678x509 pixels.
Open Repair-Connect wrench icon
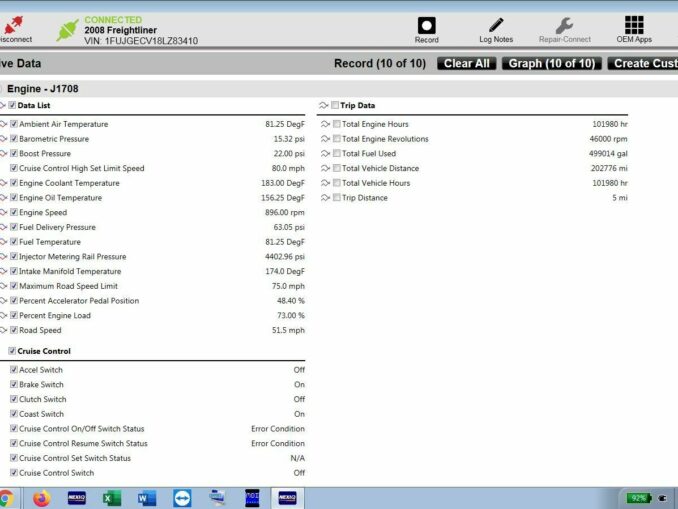click(564, 26)
